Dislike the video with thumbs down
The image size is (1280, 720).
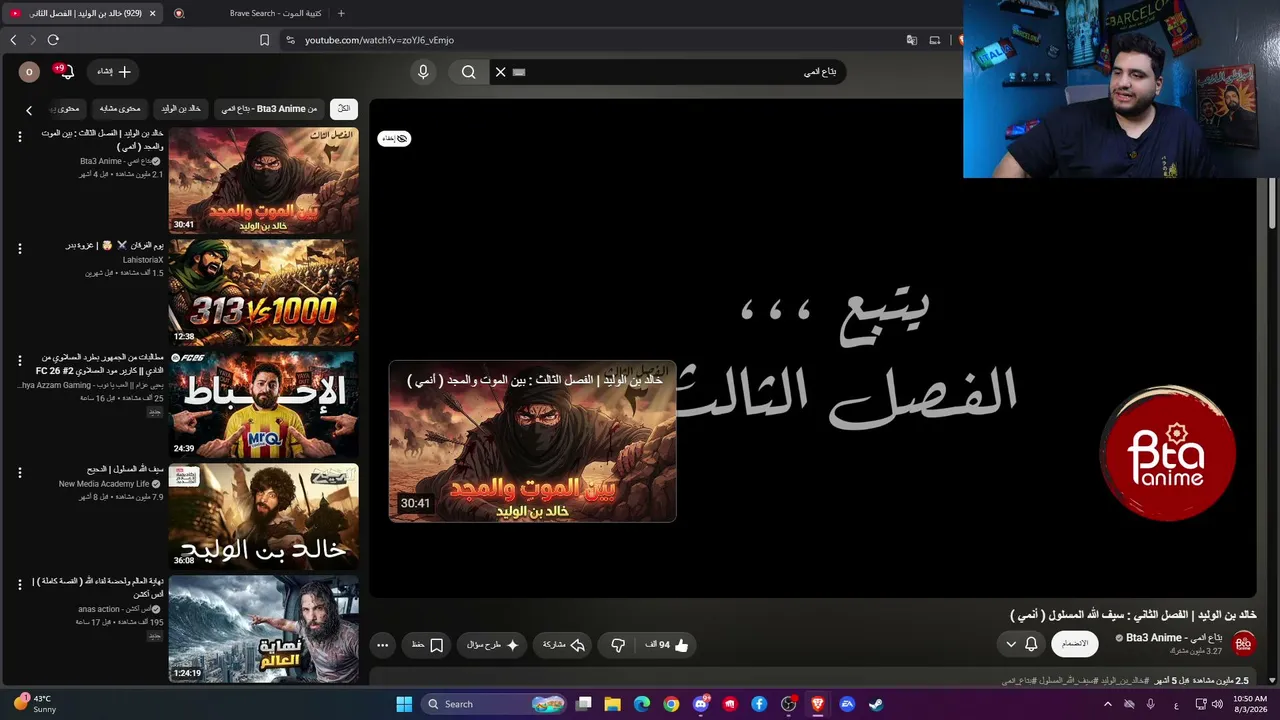(618, 645)
